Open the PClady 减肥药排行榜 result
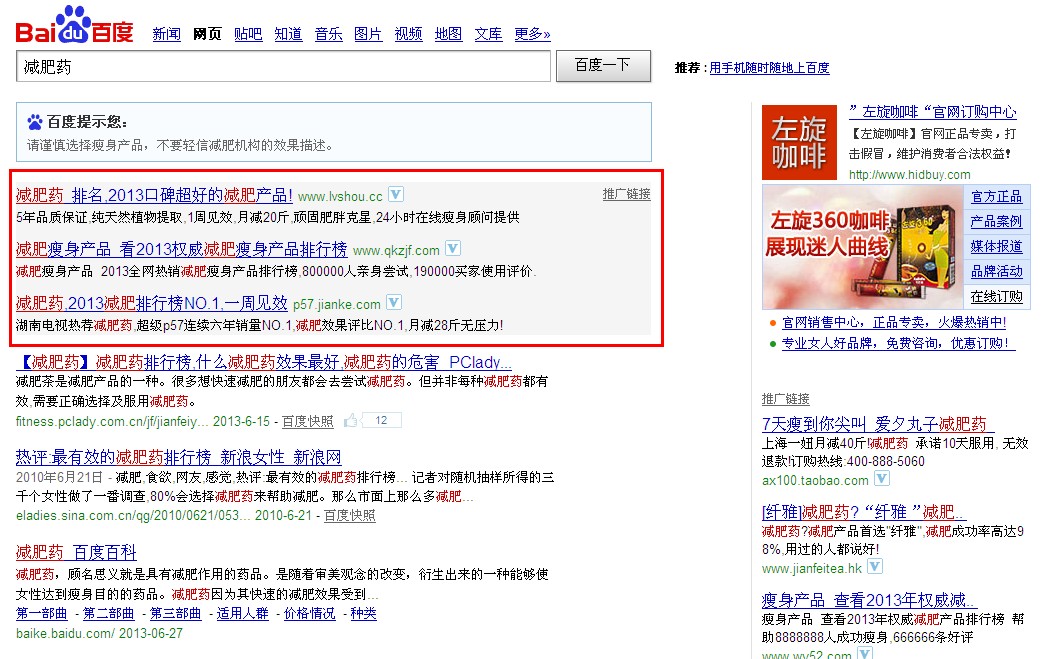 coord(263,362)
